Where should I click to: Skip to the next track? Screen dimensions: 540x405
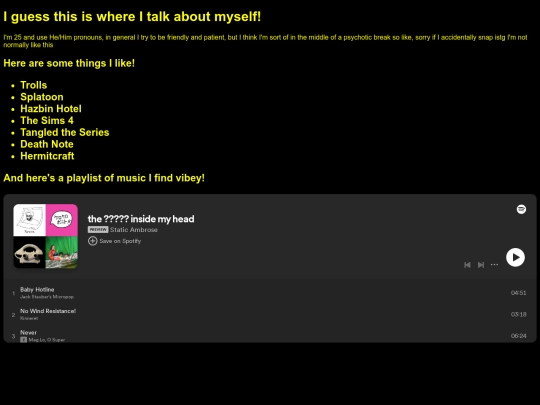[481, 265]
